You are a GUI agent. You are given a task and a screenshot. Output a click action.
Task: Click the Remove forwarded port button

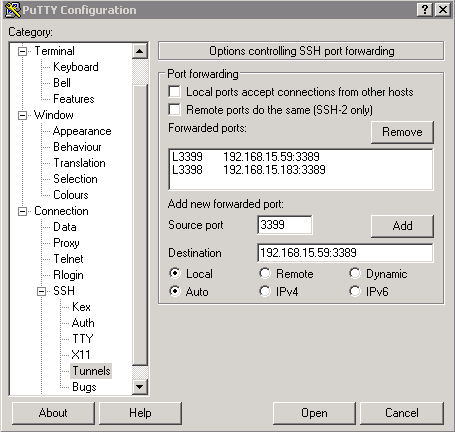pyautogui.click(x=402, y=132)
